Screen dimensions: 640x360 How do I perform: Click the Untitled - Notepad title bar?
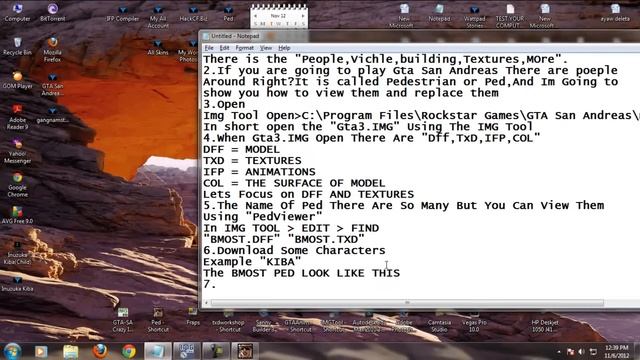(420, 36)
